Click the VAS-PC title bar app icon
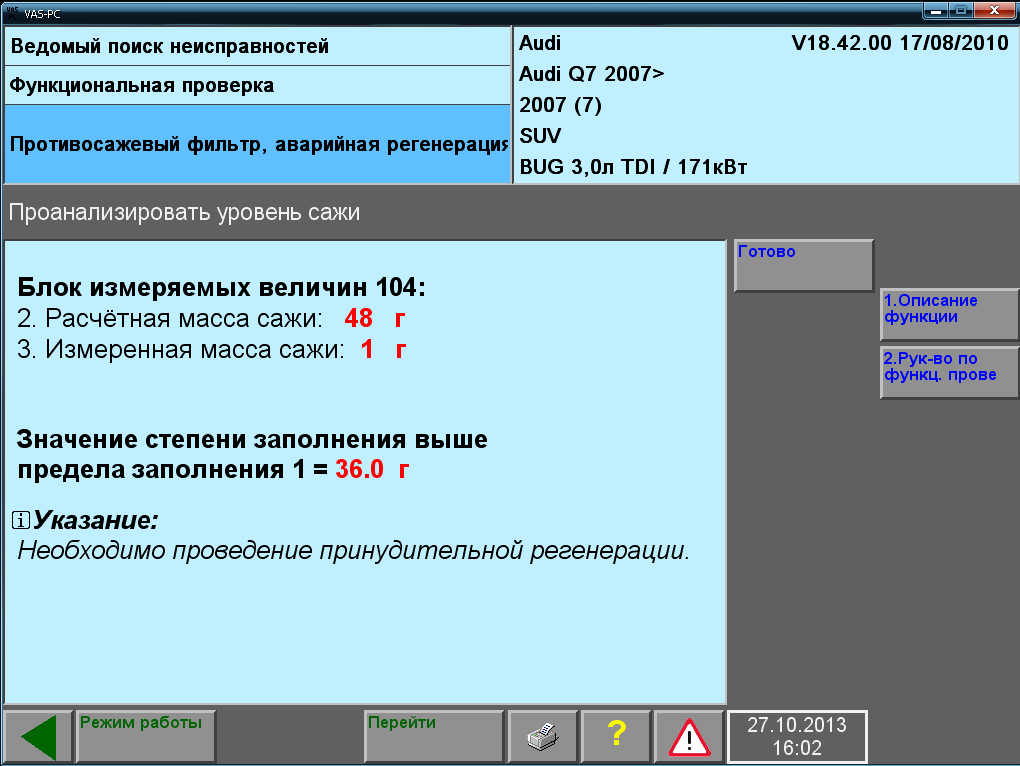Screen dimensions: 1020x766 click(12, 12)
